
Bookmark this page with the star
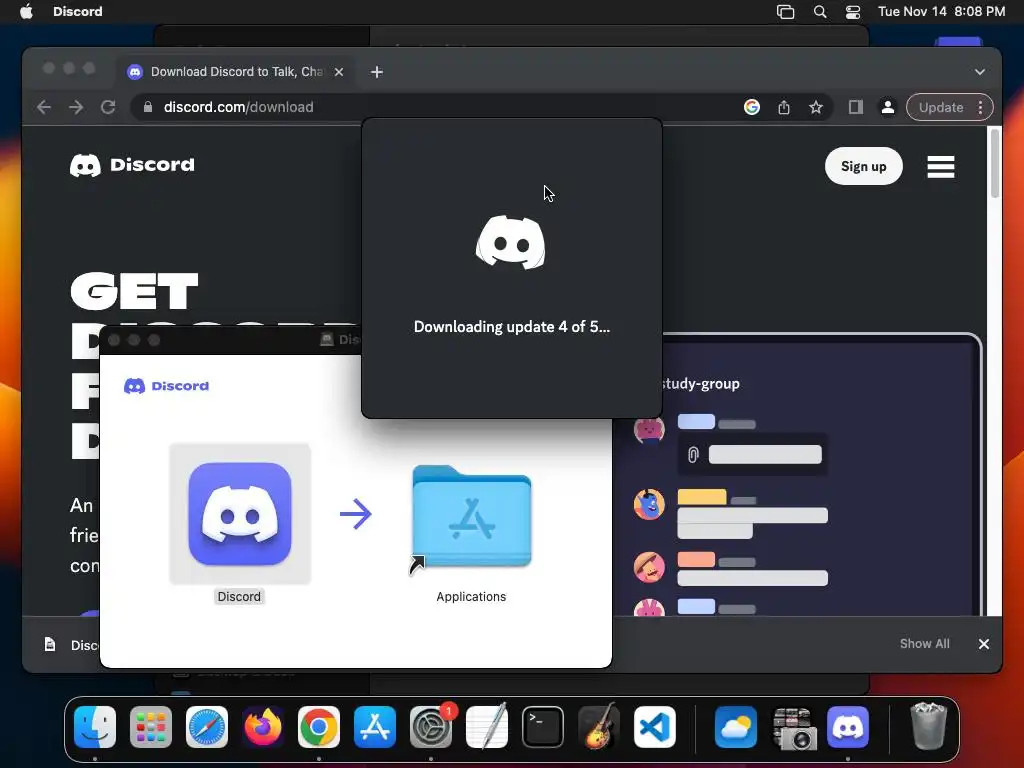[x=816, y=107]
